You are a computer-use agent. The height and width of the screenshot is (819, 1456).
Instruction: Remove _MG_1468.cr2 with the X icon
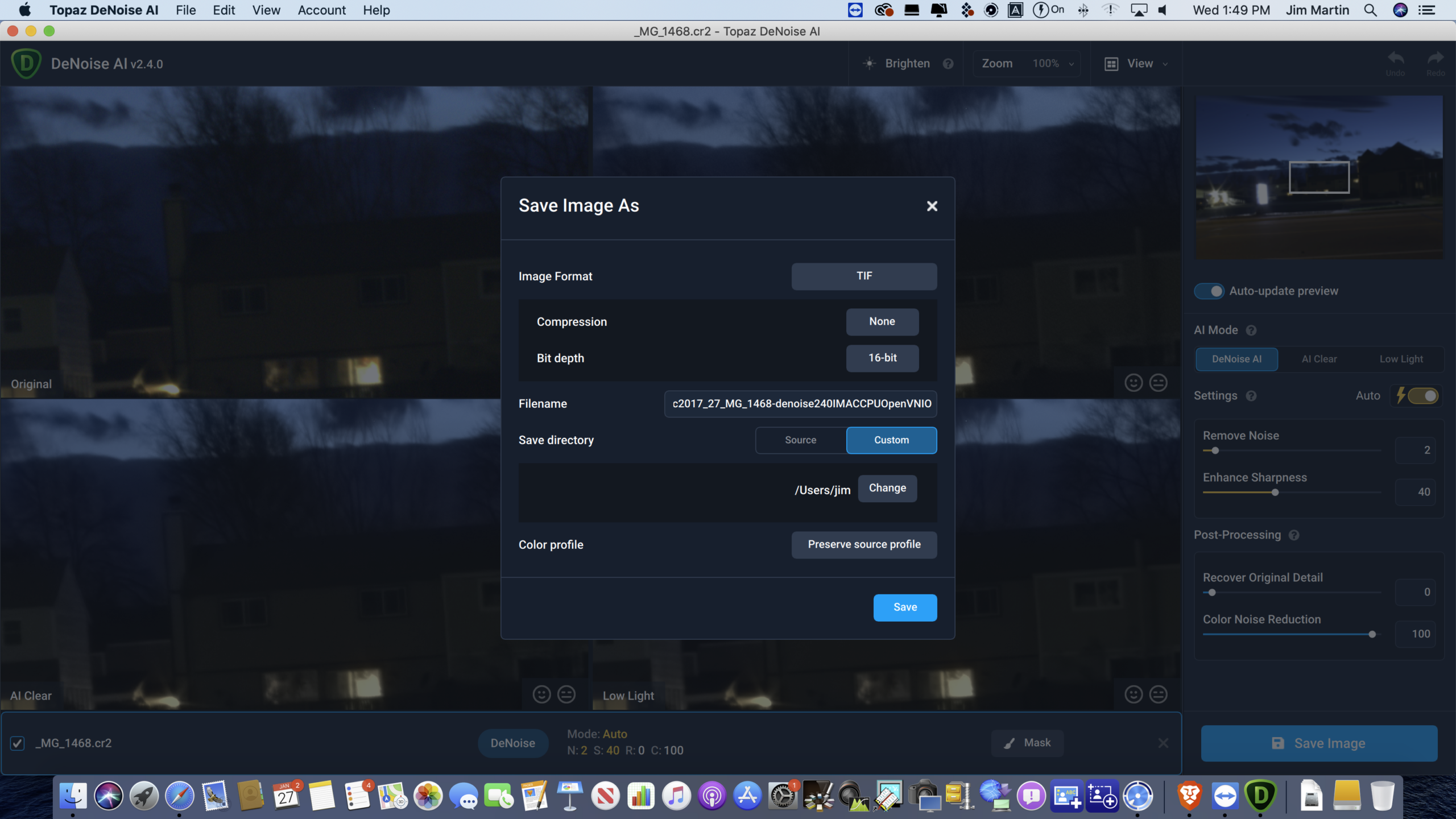(x=1163, y=743)
